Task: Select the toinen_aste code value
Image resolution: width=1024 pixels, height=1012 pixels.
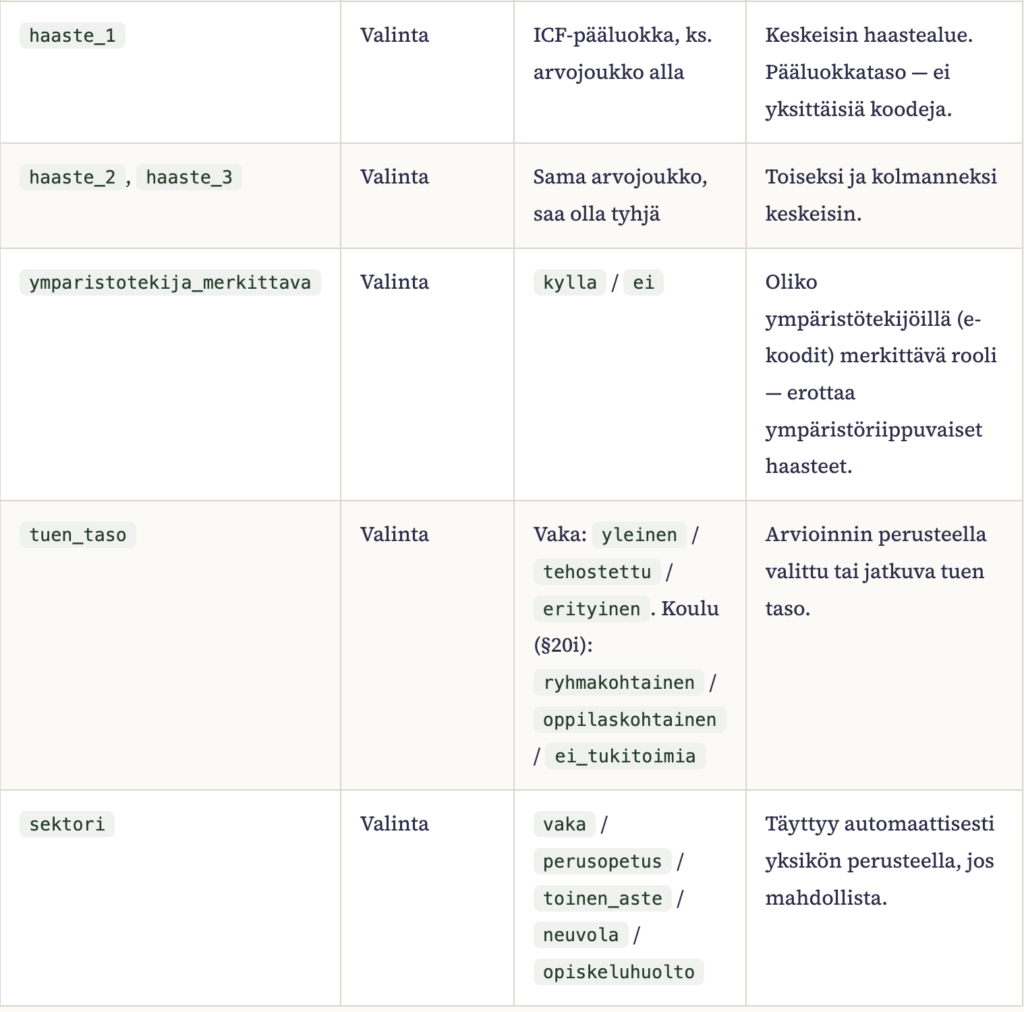Action: tap(602, 898)
